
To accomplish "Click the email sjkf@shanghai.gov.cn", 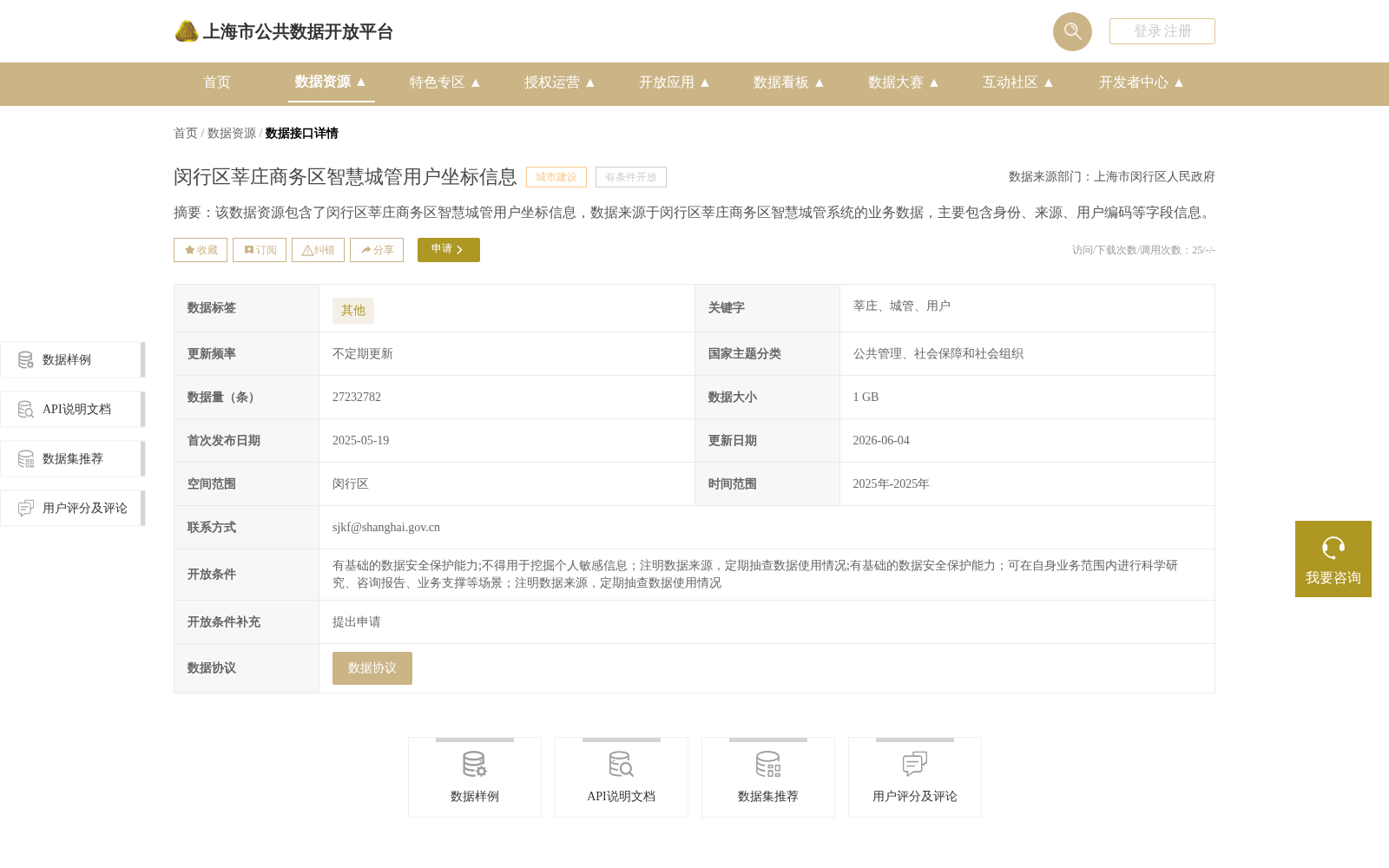I will pos(386,528).
